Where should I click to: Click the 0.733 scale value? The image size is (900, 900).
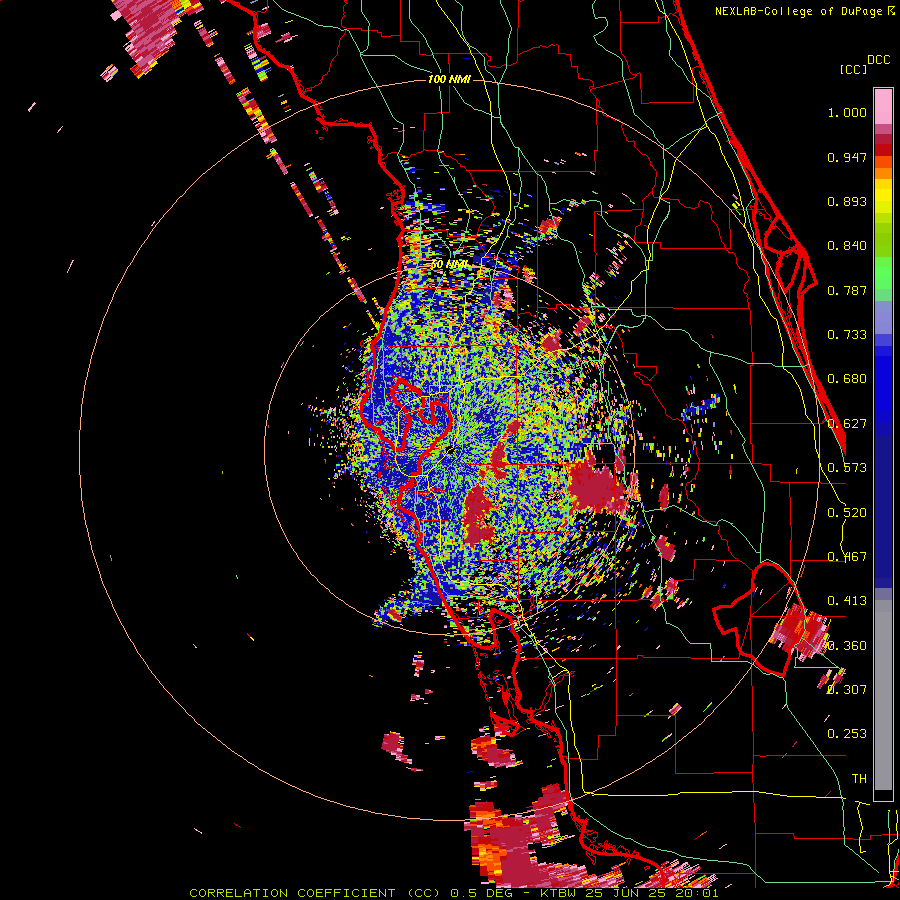847,335
